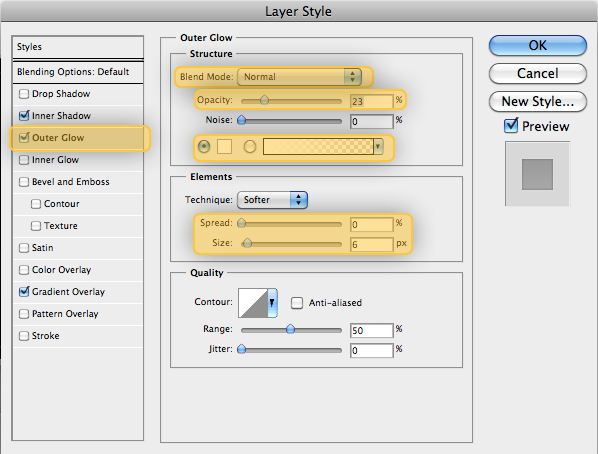Select the gradient radio button
598x454 pixels.
click(250, 147)
